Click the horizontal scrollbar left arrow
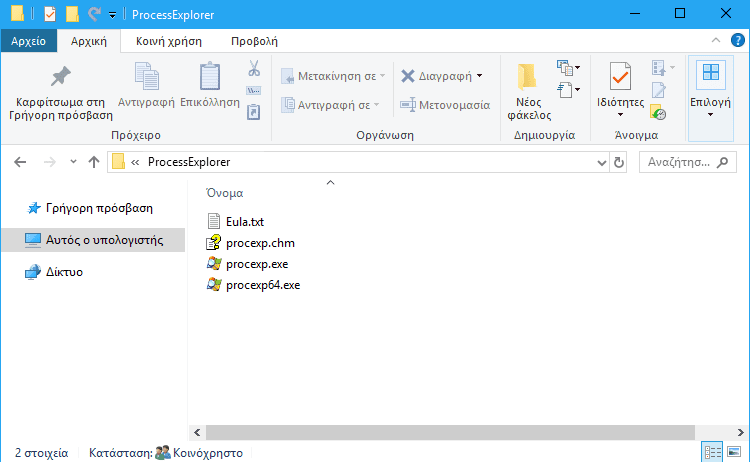The height and width of the screenshot is (462, 750). 197,432
